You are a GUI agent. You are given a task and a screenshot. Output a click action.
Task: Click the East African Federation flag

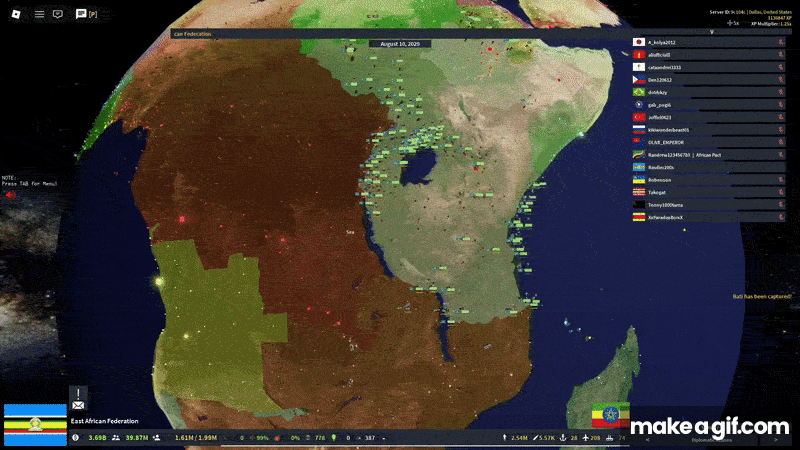click(35, 425)
